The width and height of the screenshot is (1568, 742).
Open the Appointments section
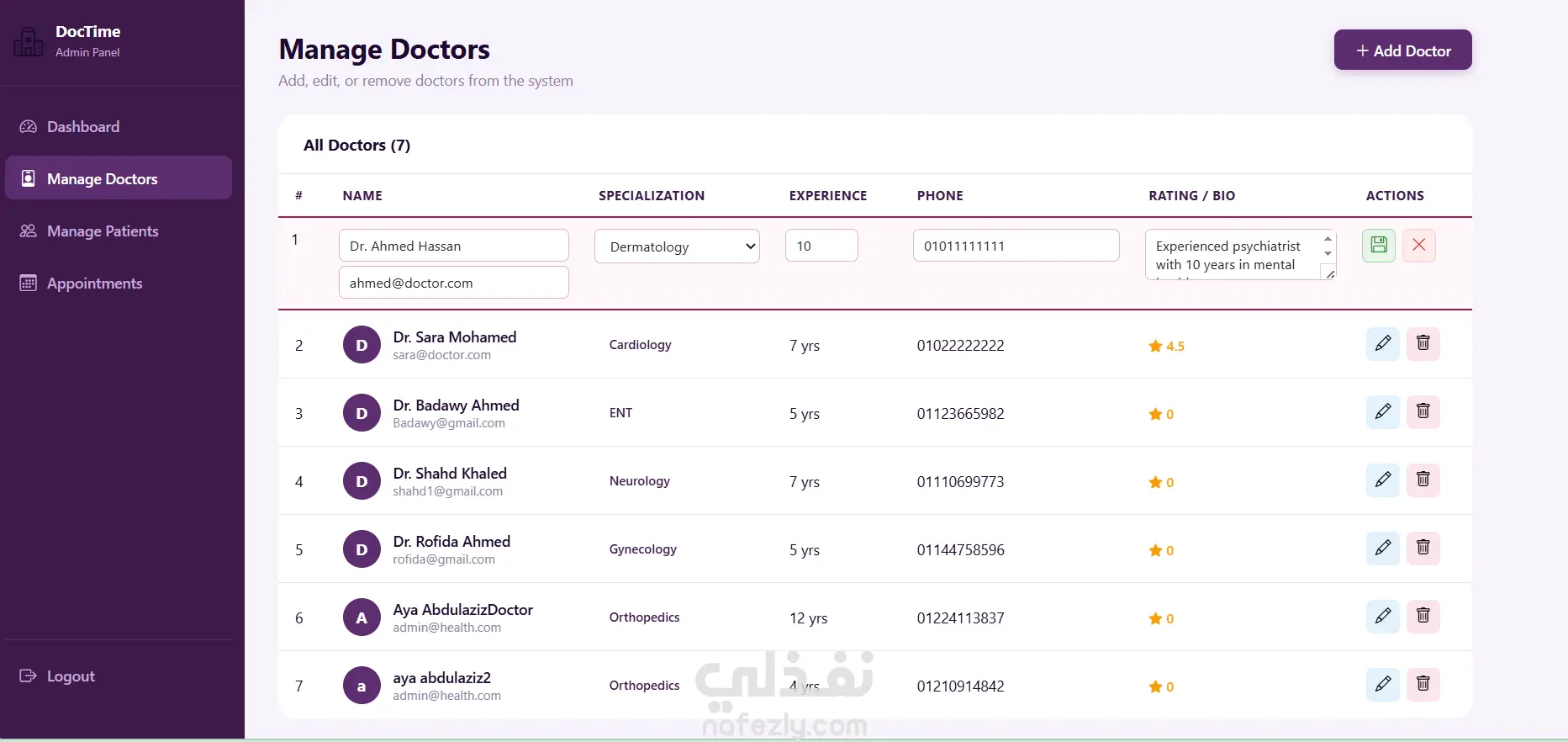[x=94, y=284]
